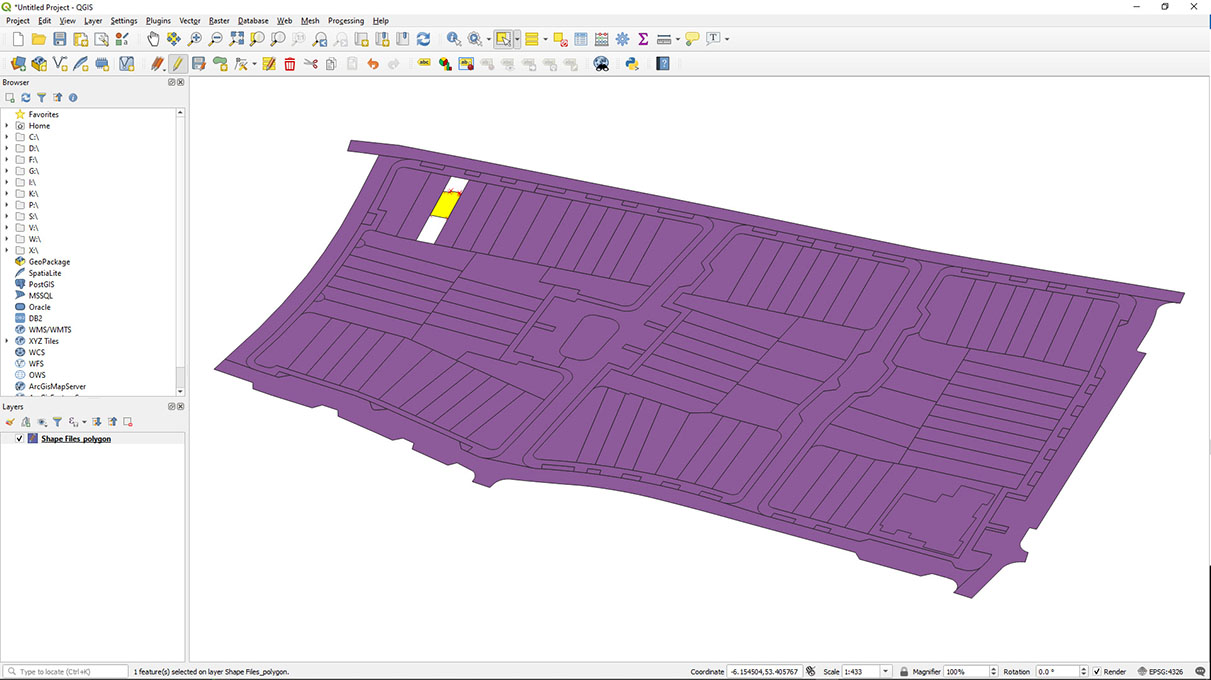Disable the Render checkbox in status bar

[x=1097, y=671]
